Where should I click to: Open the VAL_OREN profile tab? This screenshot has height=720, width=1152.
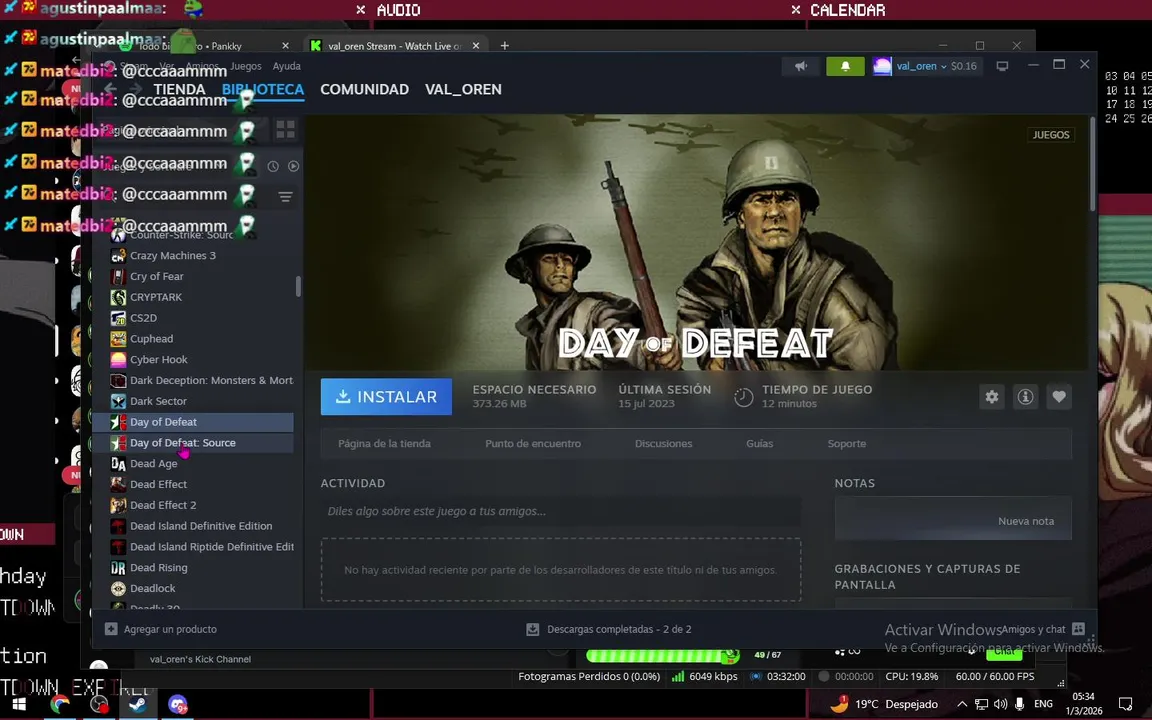click(463, 90)
